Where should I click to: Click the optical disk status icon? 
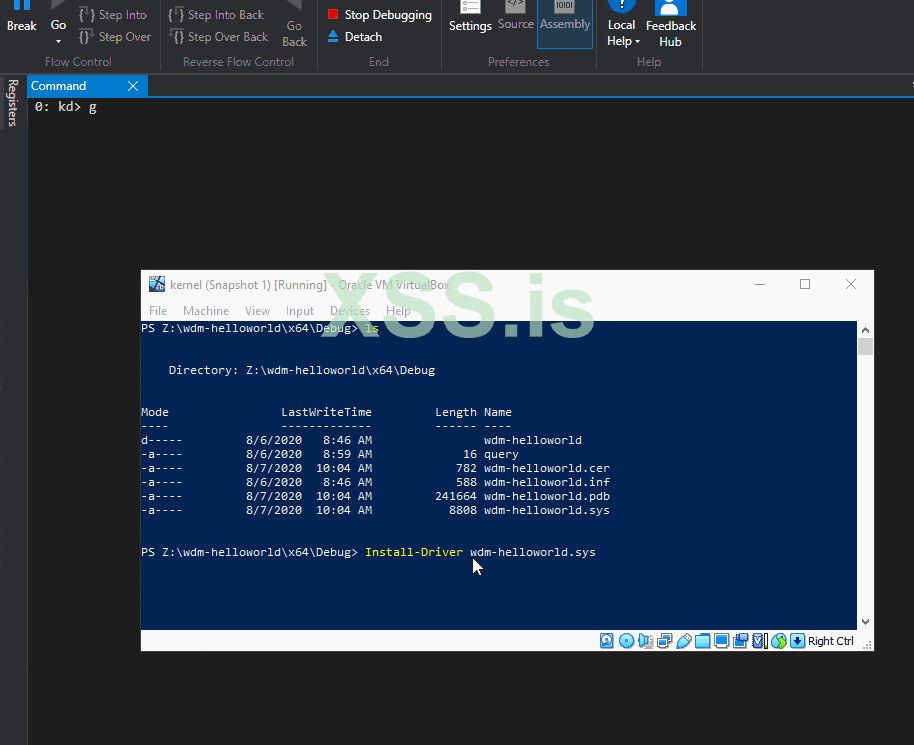tap(626, 641)
